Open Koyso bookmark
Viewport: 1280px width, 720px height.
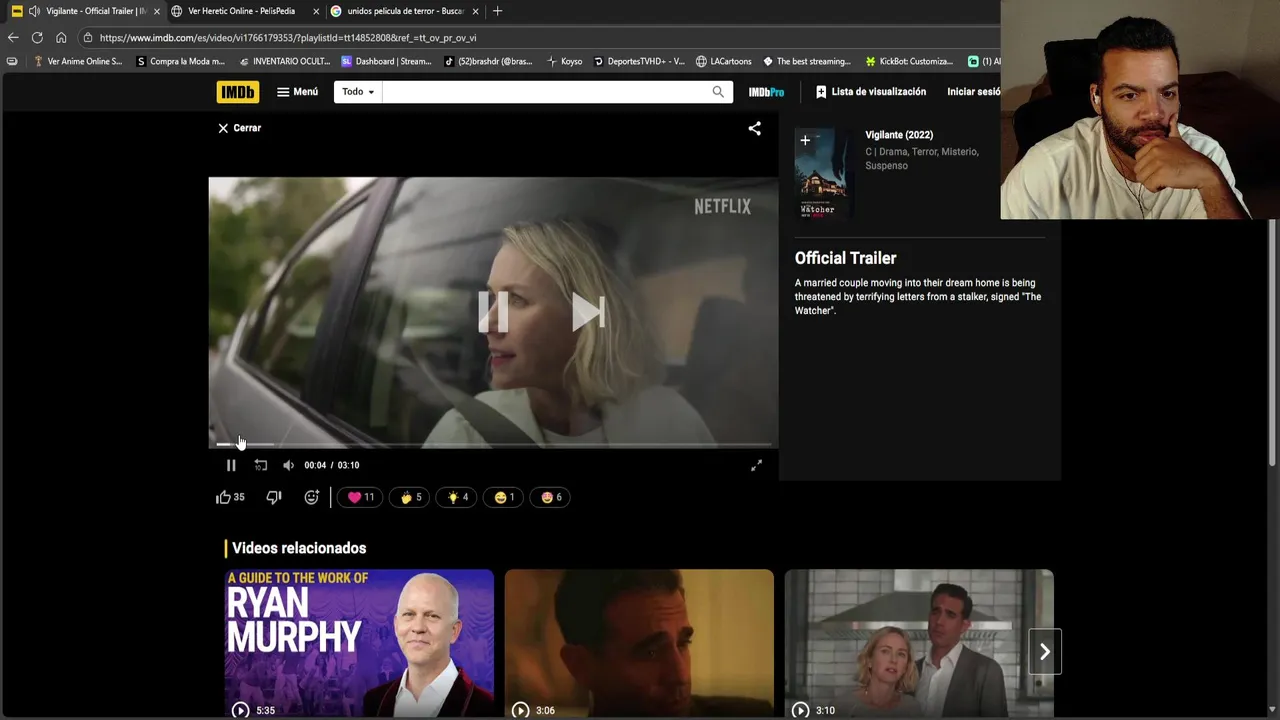564,62
